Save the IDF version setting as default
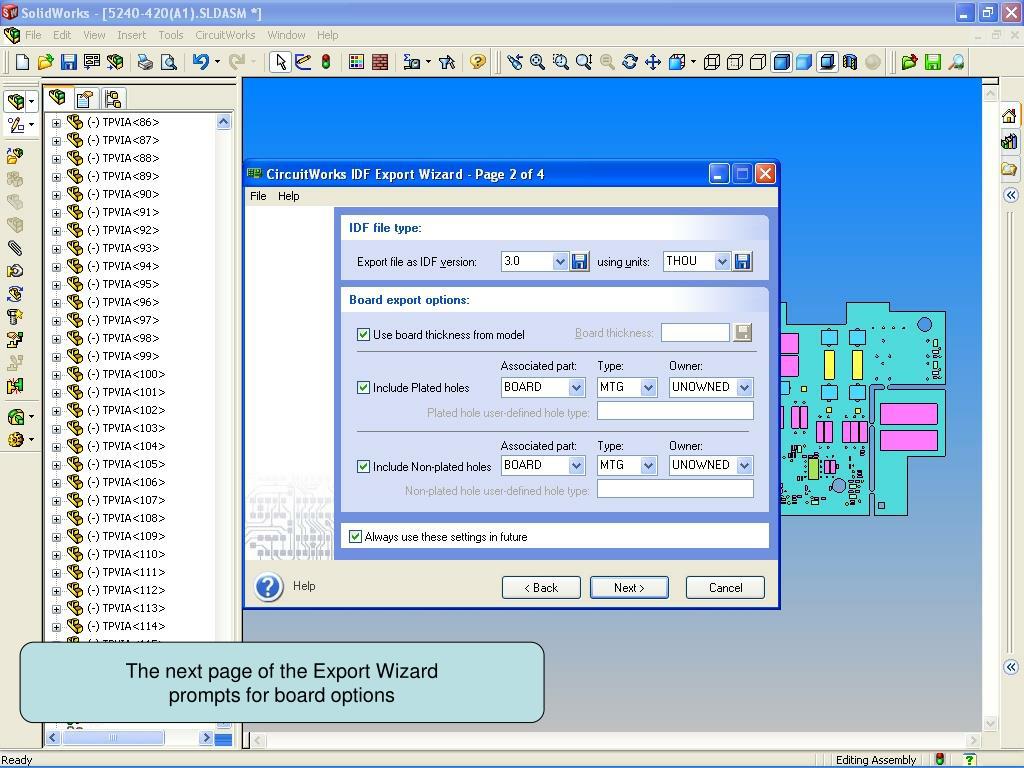Viewport: 1024px width, 768px height. click(579, 262)
